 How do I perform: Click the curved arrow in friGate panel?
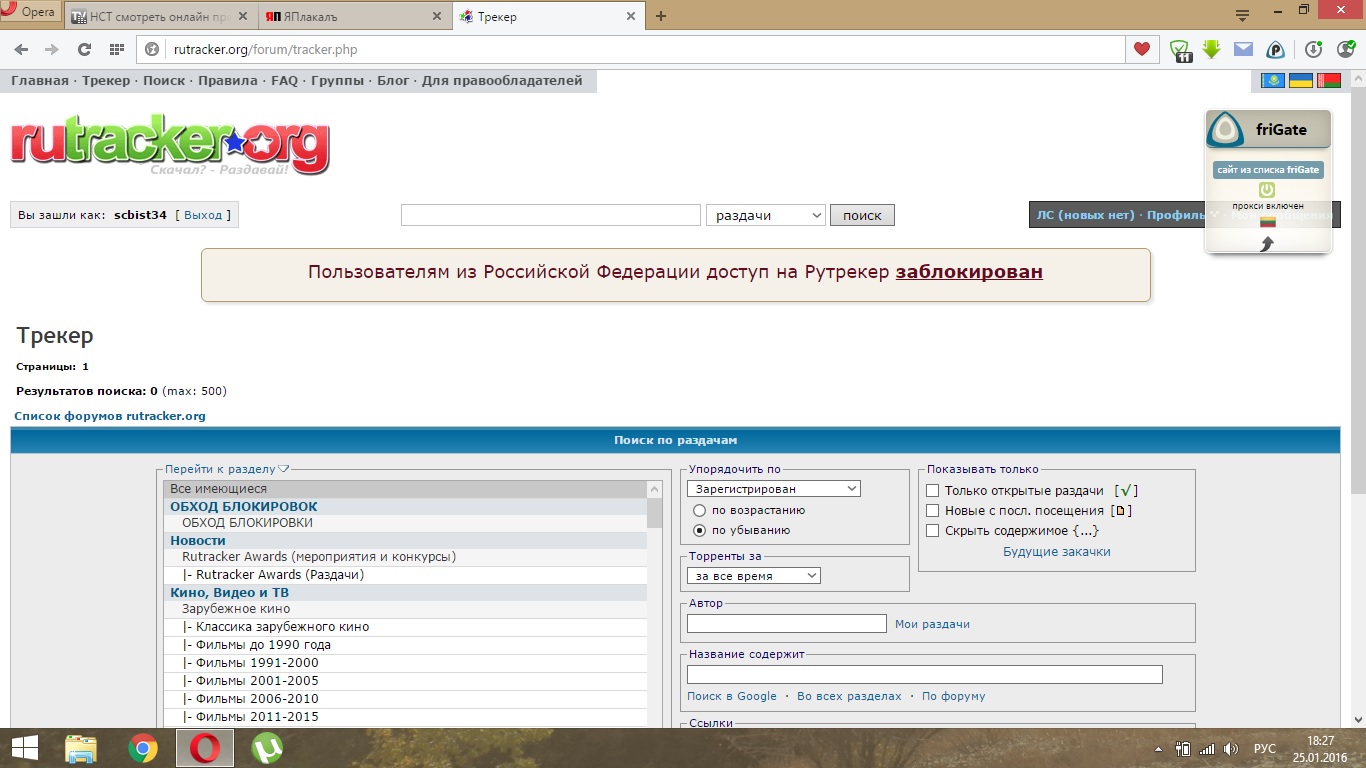(x=1267, y=243)
